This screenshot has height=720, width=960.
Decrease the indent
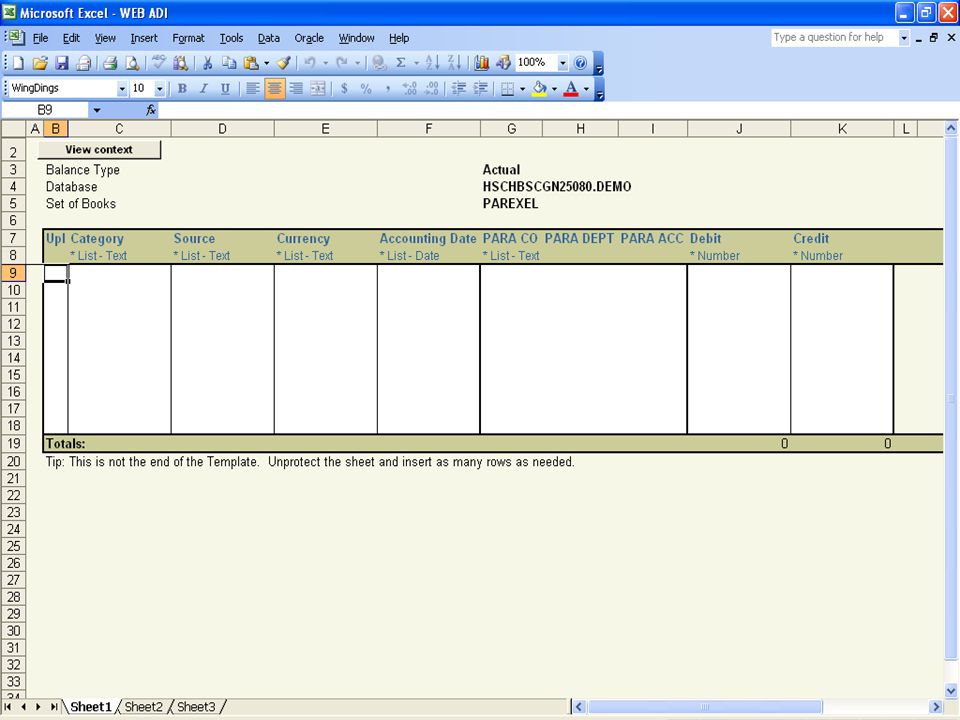coord(459,89)
